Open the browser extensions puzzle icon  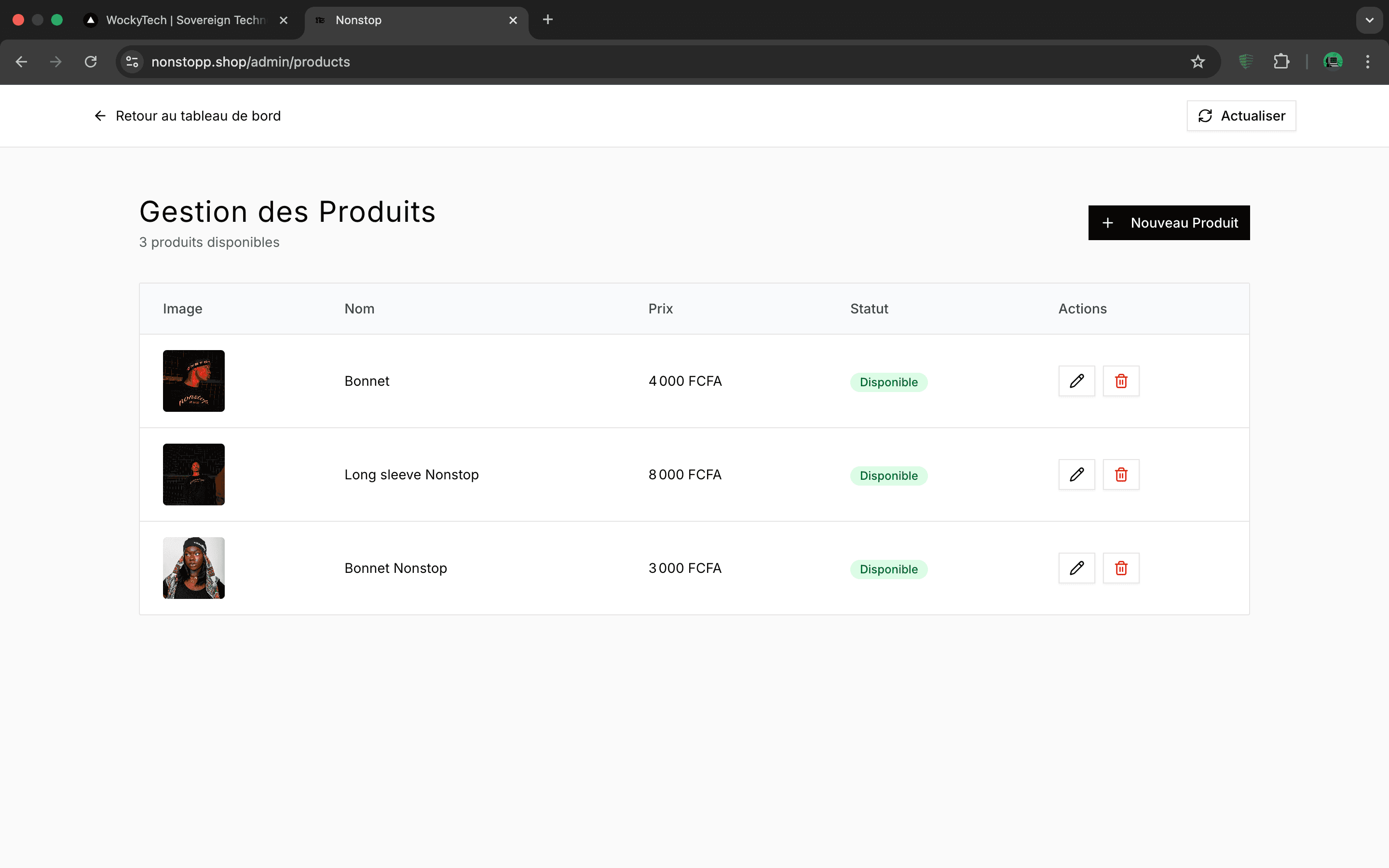(x=1281, y=62)
